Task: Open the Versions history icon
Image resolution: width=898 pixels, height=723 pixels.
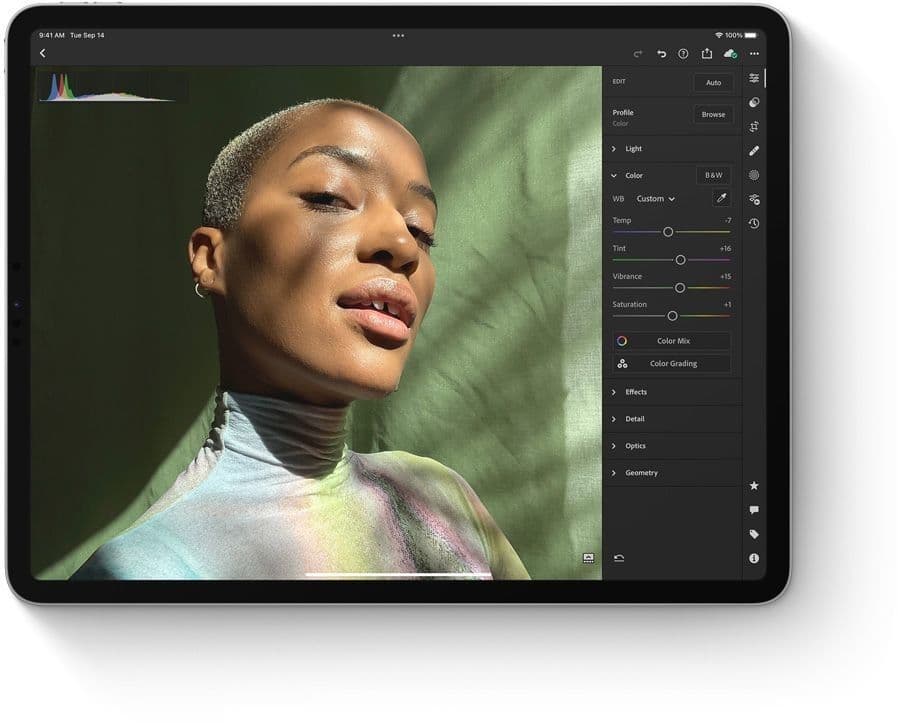Action: coord(754,223)
